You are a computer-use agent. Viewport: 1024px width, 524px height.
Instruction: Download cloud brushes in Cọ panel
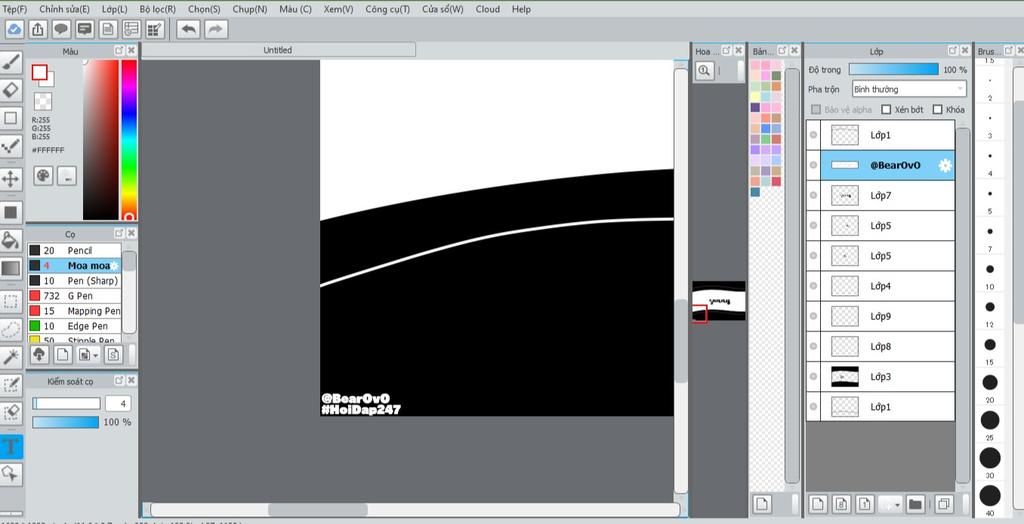[x=39, y=355]
